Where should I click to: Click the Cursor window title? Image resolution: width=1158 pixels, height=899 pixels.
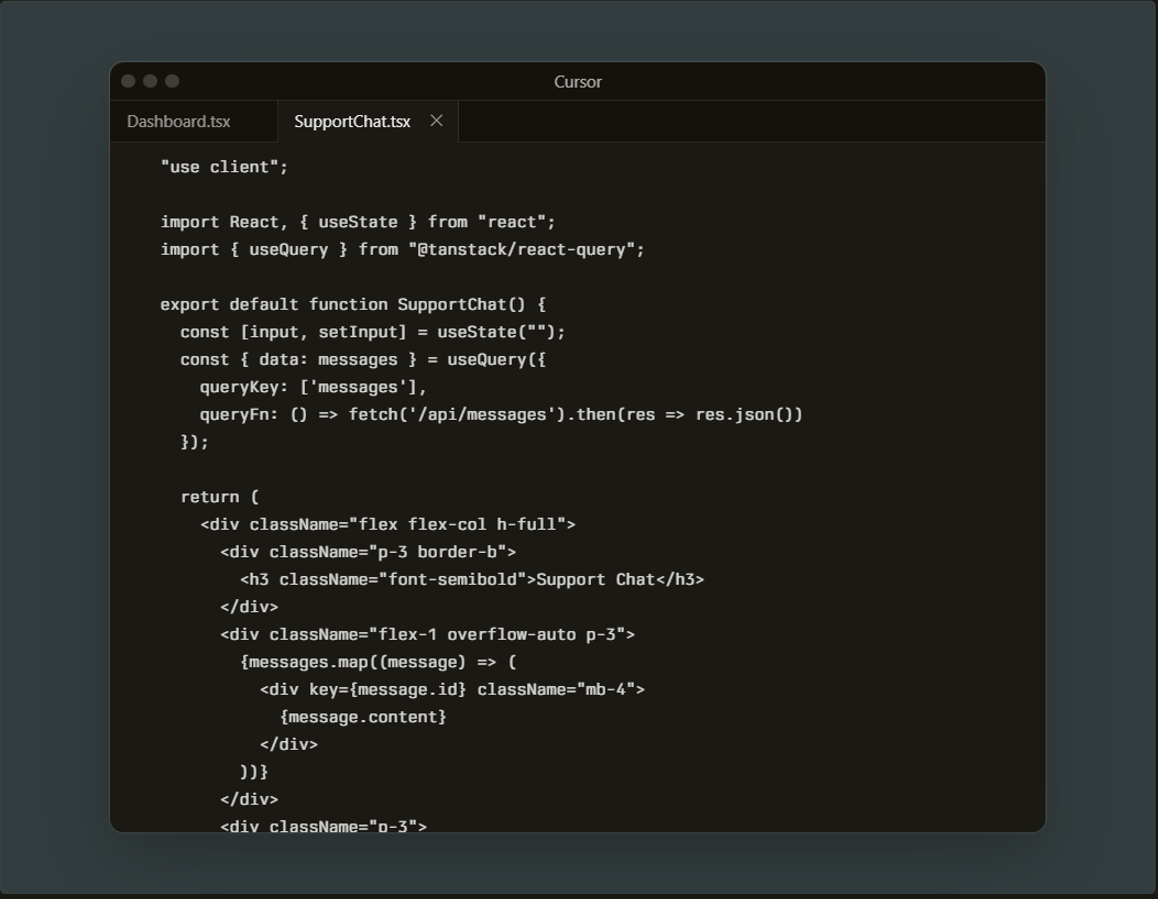pyautogui.click(x=577, y=82)
